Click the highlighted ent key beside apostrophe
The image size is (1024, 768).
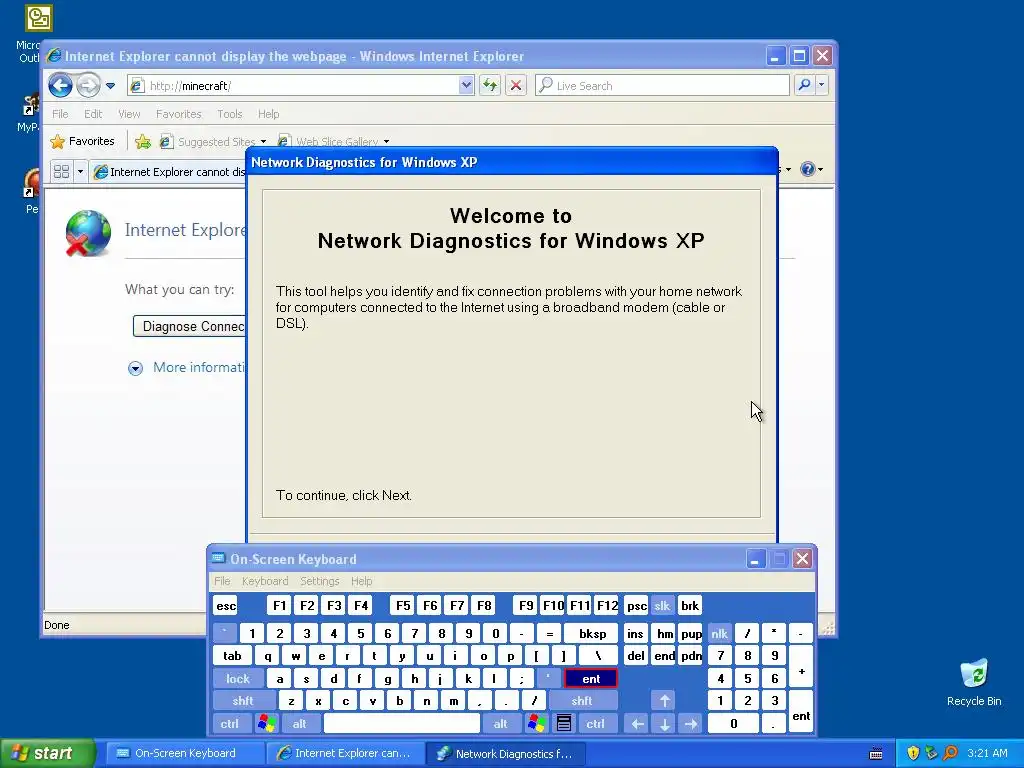pos(591,679)
